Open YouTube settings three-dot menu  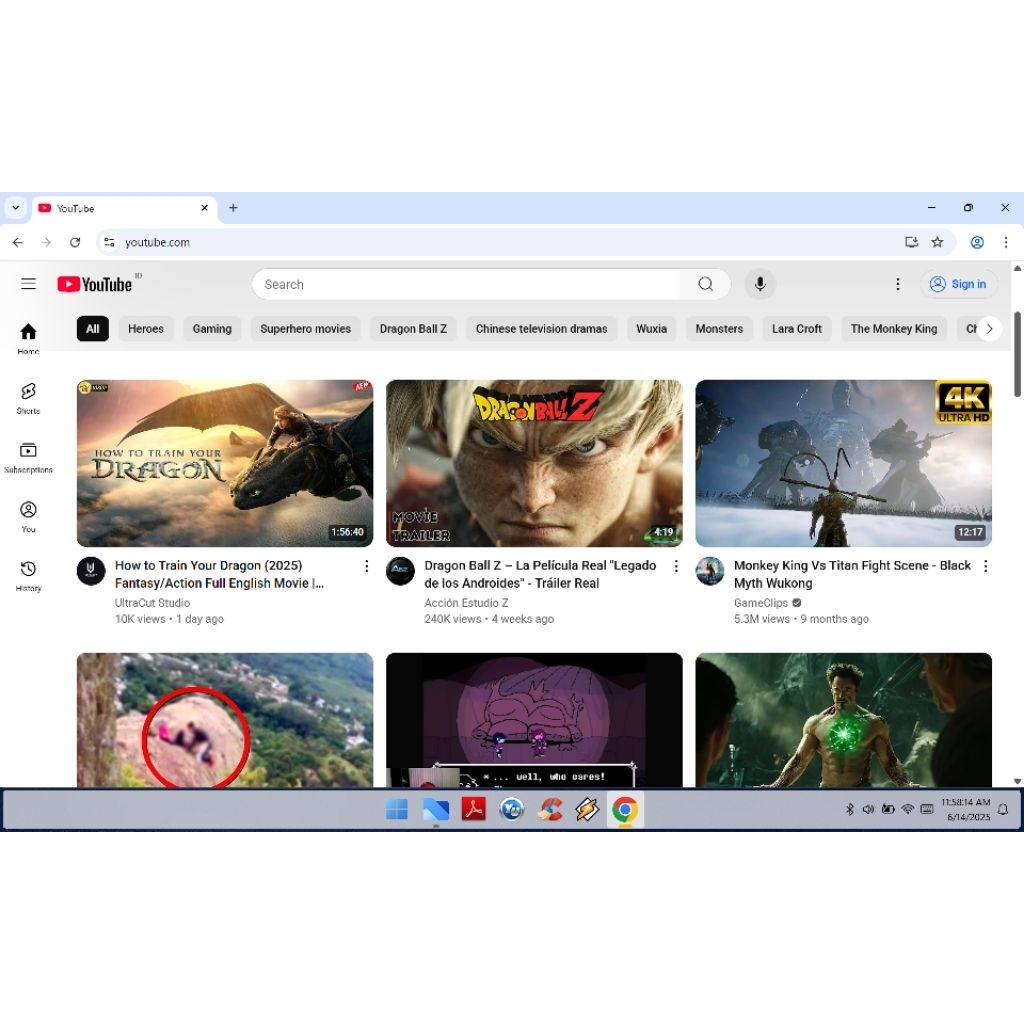pos(898,284)
